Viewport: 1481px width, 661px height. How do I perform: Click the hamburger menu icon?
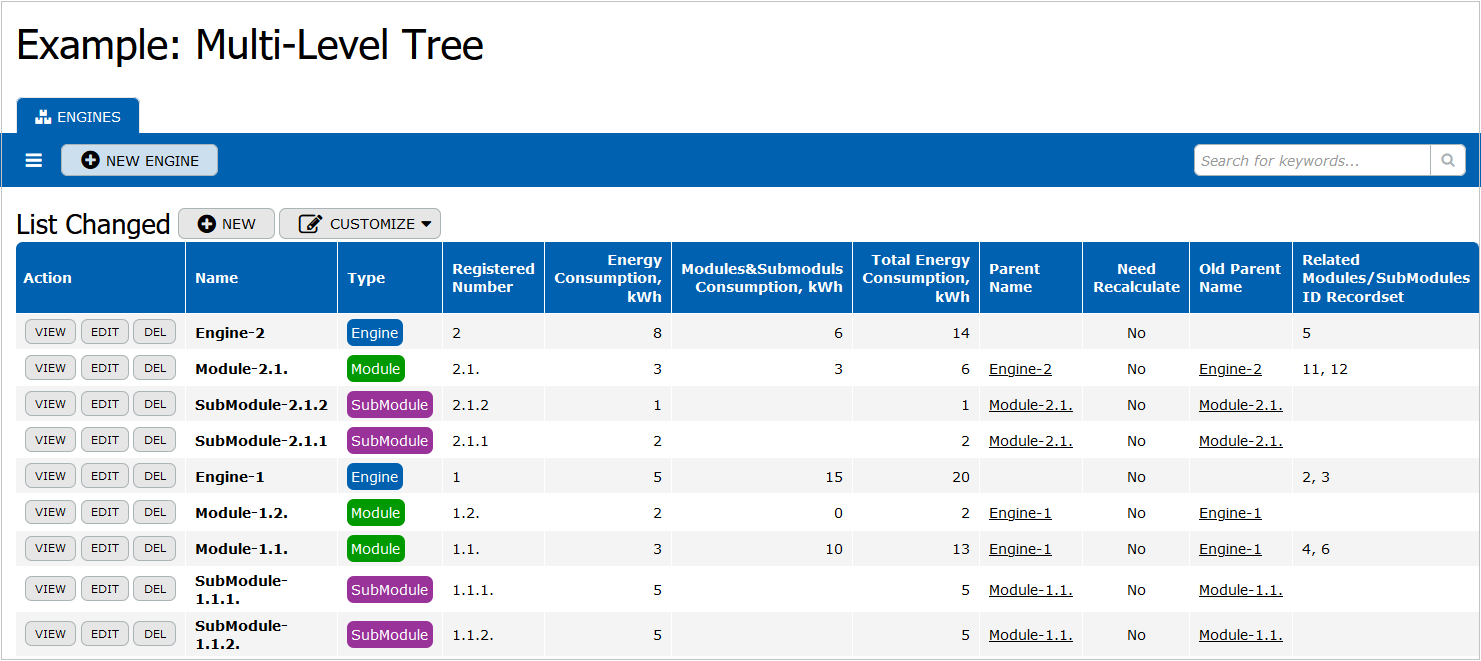34,160
